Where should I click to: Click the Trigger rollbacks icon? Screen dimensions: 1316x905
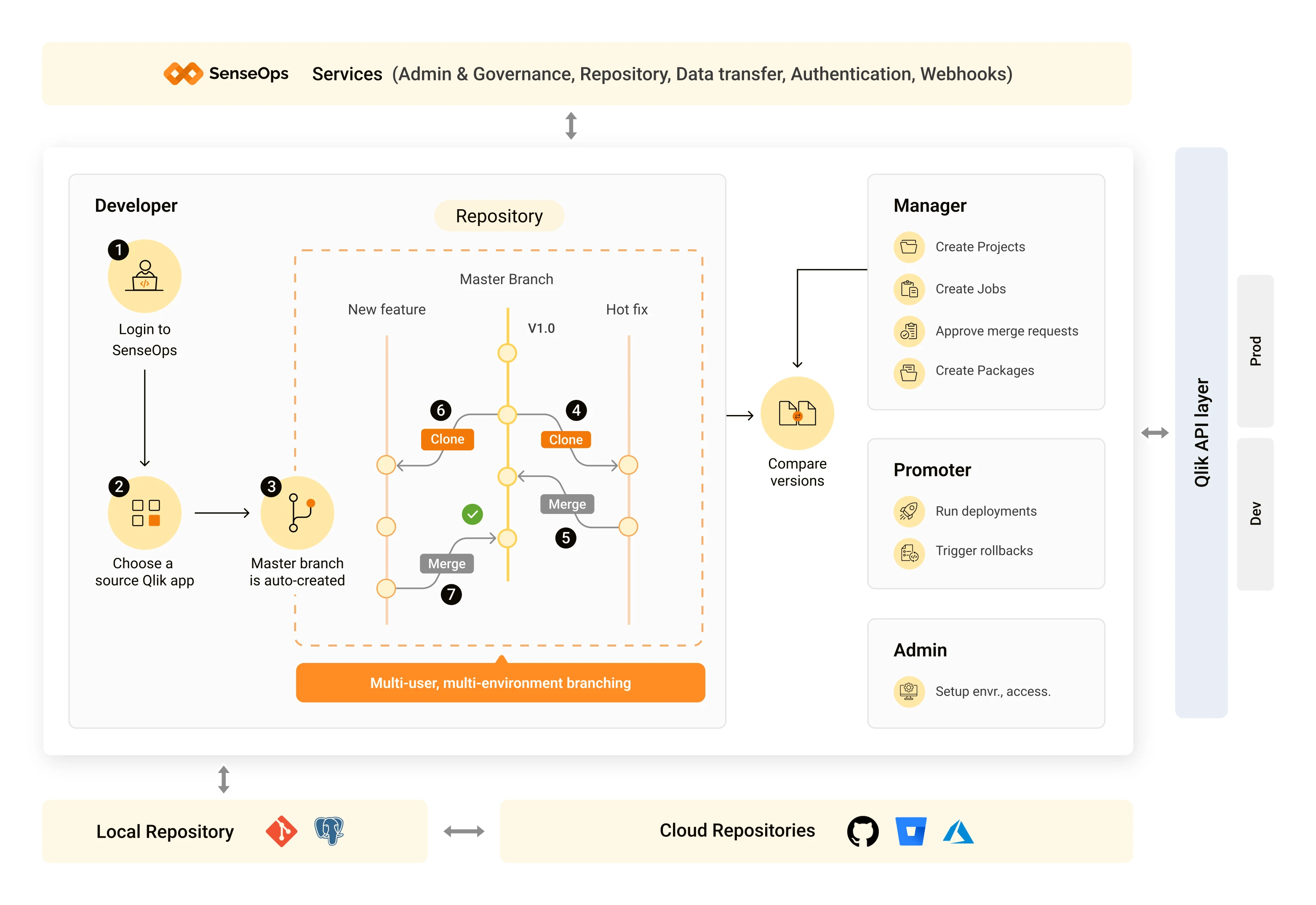(x=909, y=554)
